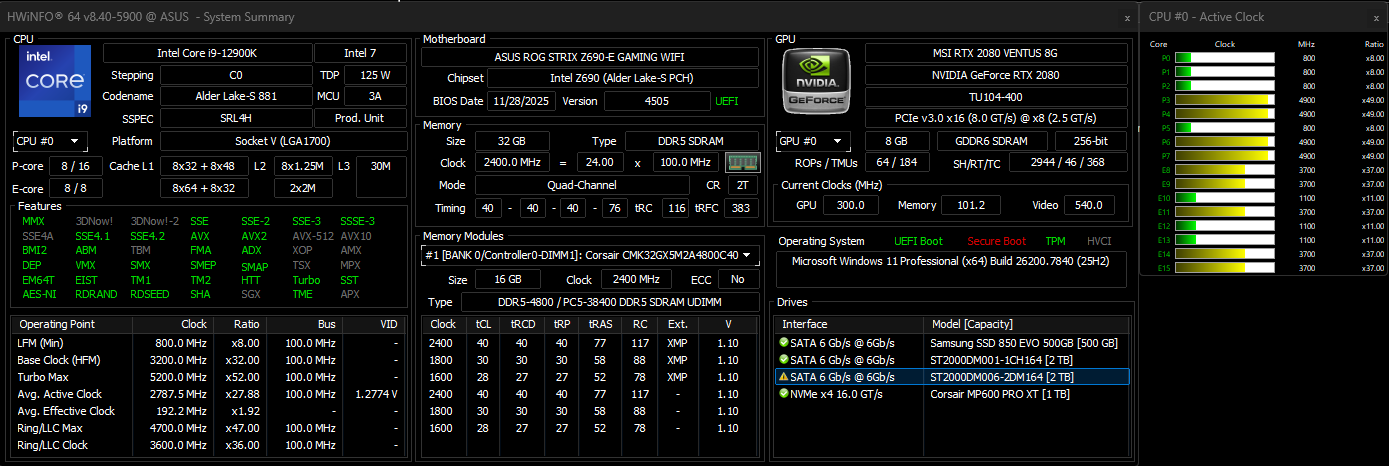
Task: Open the GPU #0 selector dropdown
Action: tap(814, 141)
